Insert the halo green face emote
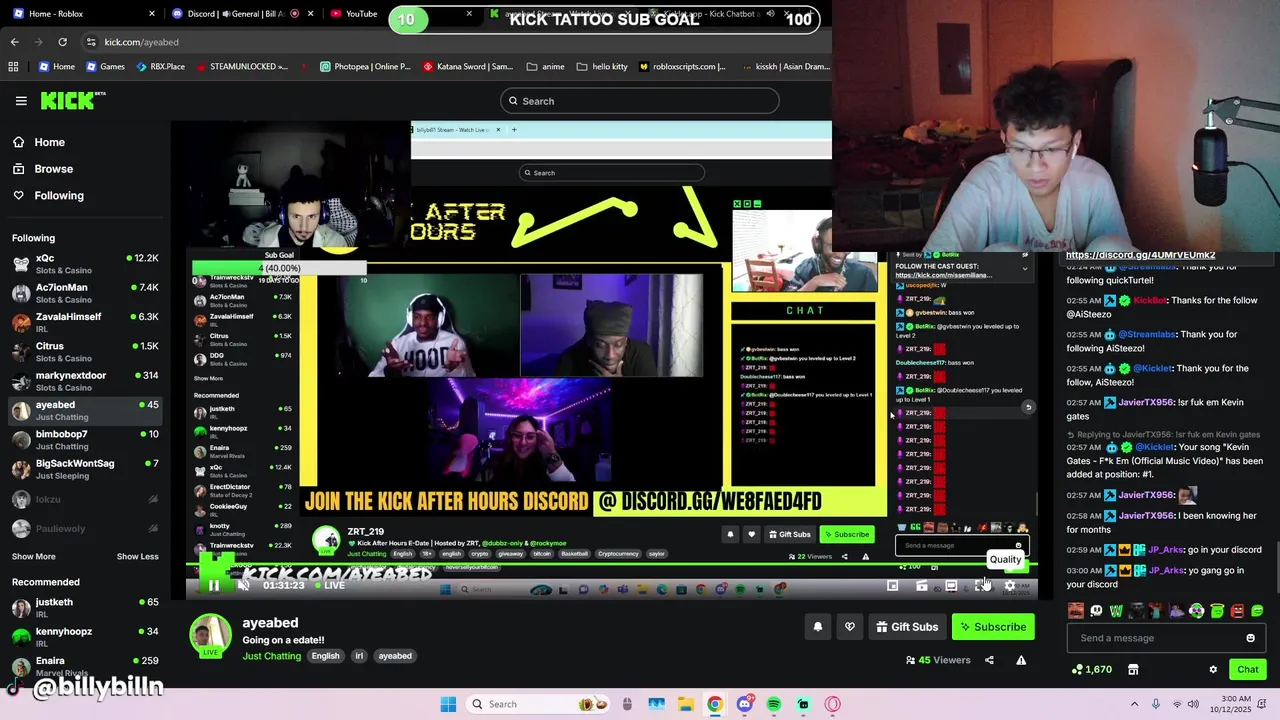Viewport: 1280px width, 720px height. (x=1217, y=611)
